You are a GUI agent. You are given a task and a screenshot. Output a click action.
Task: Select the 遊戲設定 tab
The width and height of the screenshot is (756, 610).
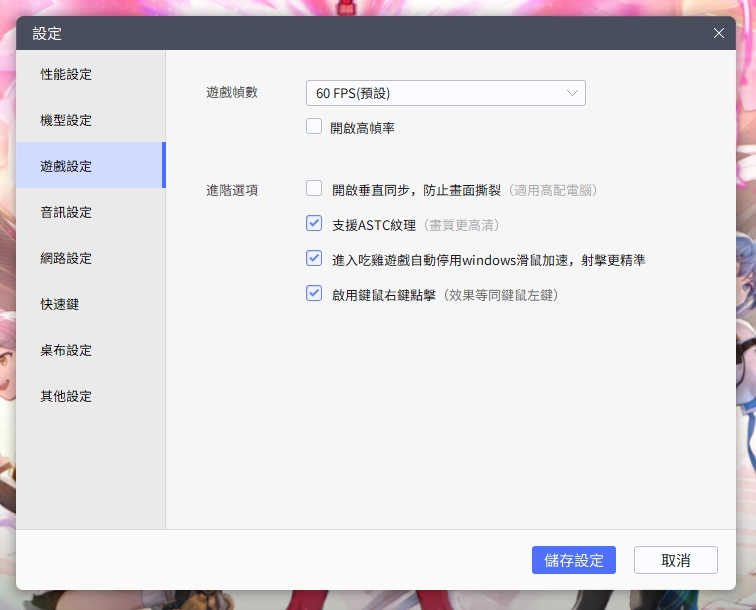[x=66, y=167]
